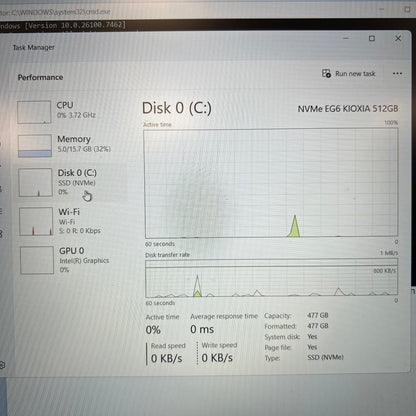
Task: Minimize the Task Manager window
Action: pyautogui.click(x=346, y=38)
